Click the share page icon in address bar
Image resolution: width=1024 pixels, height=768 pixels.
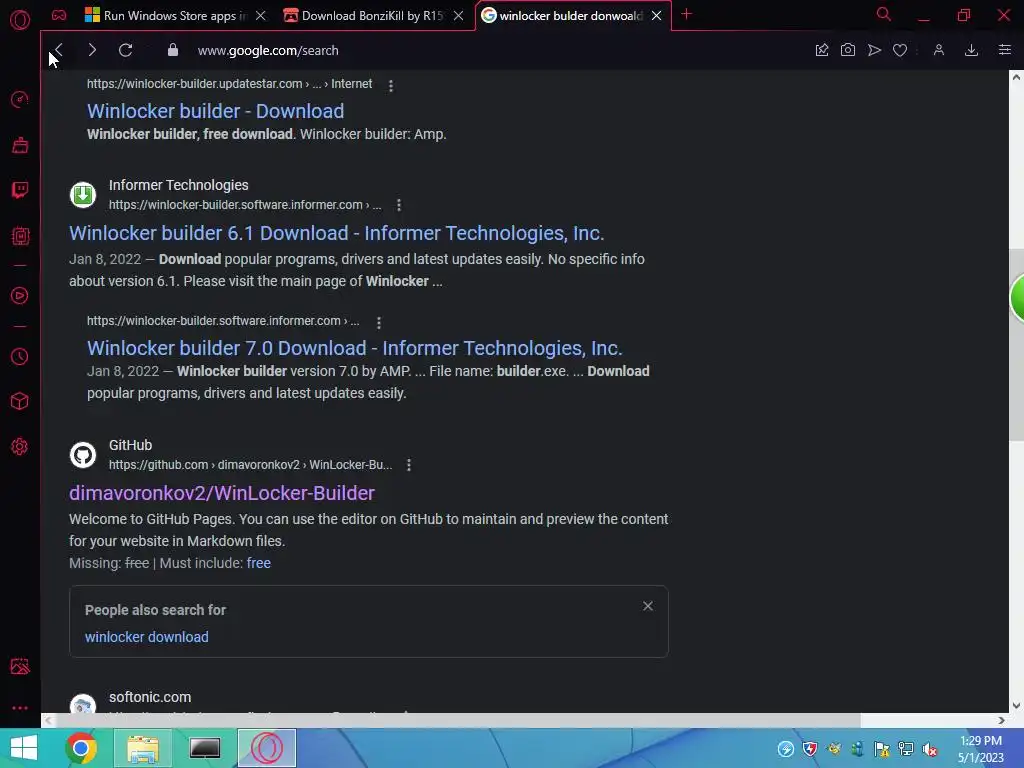[x=822, y=50]
